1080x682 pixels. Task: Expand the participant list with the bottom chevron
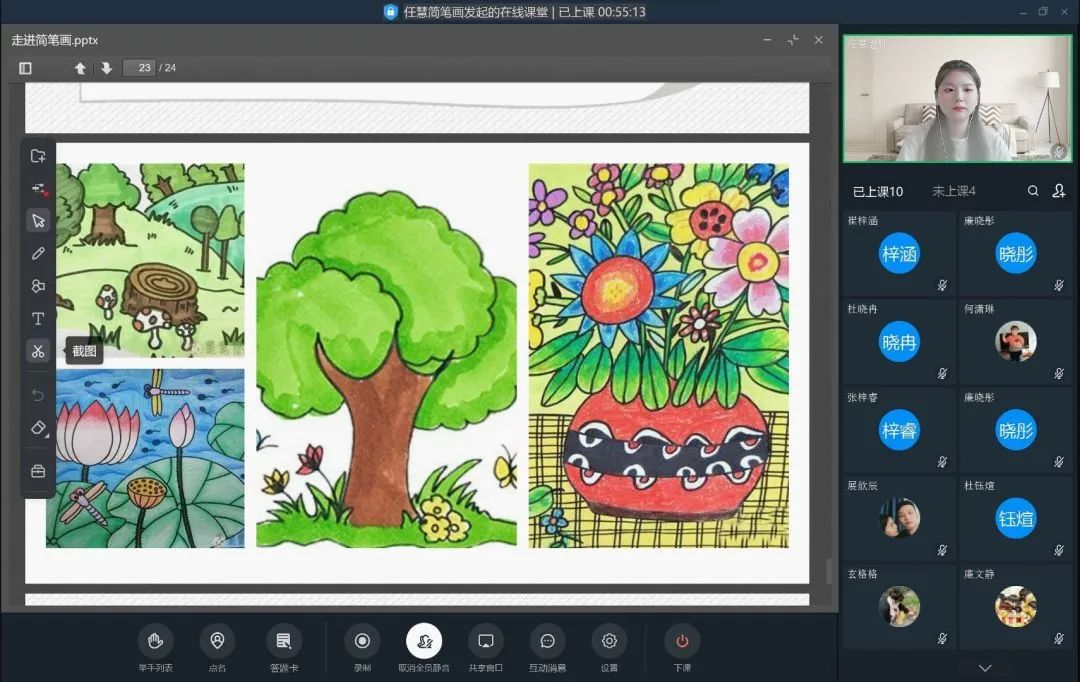pyautogui.click(x=985, y=668)
